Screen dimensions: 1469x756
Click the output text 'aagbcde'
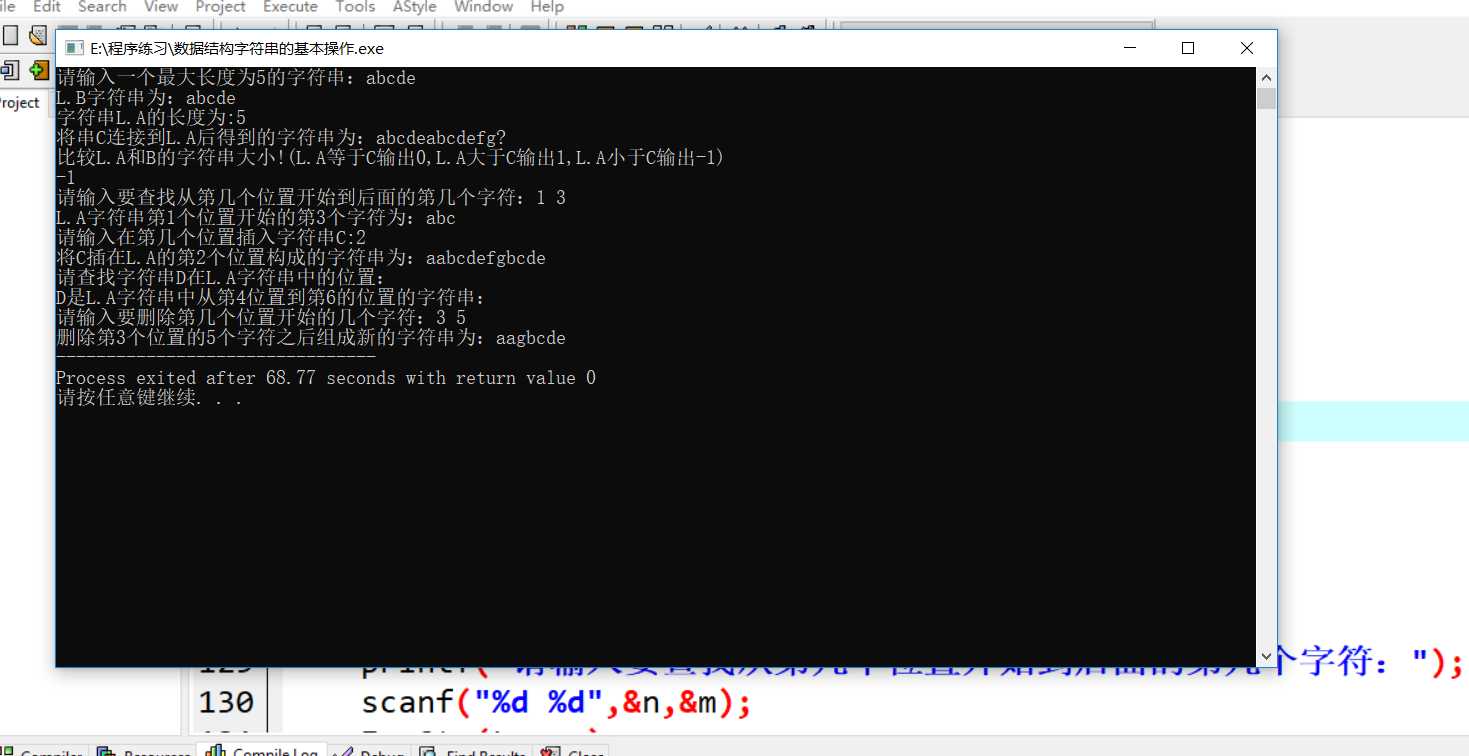pyautogui.click(x=531, y=338)
